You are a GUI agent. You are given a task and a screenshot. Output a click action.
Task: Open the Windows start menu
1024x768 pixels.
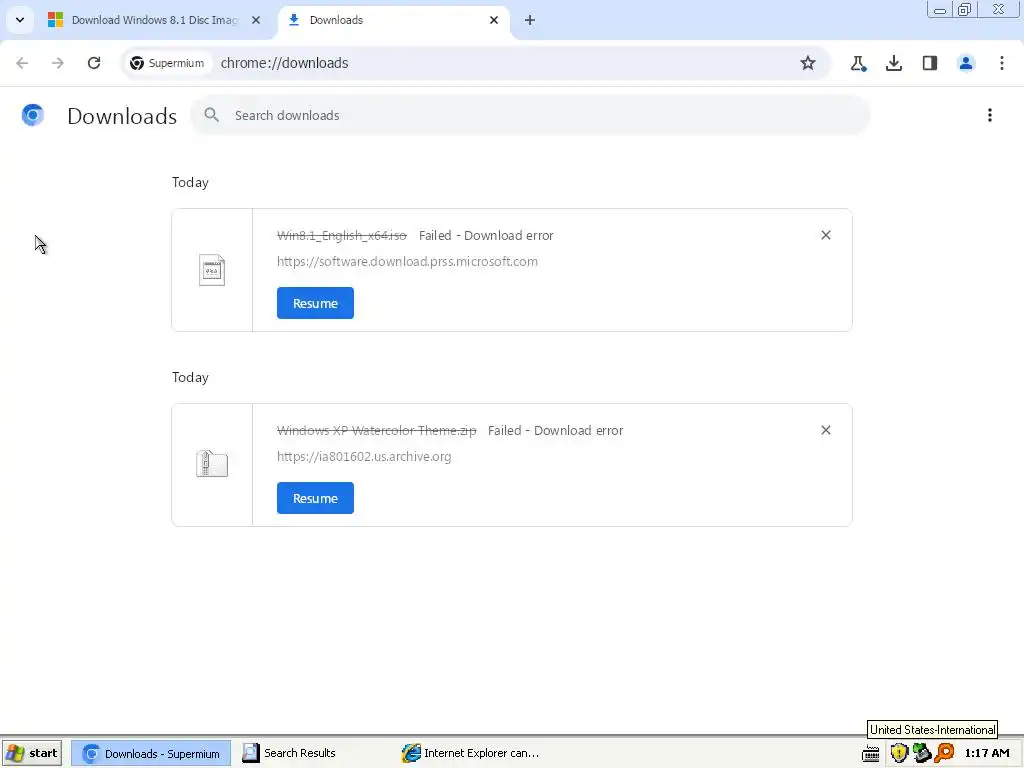pyautogui.click(x=32, y=753)
